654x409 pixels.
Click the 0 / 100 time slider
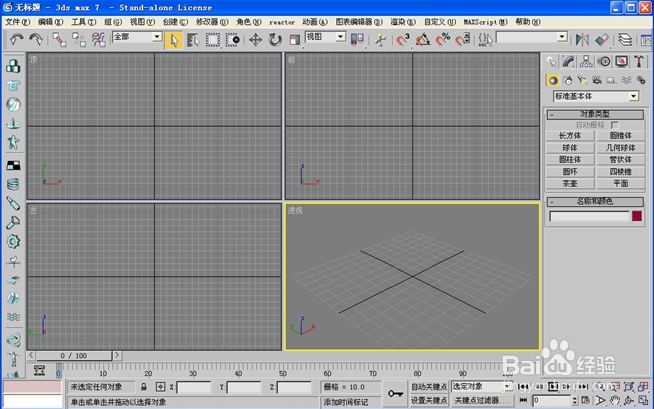point(73,356)
